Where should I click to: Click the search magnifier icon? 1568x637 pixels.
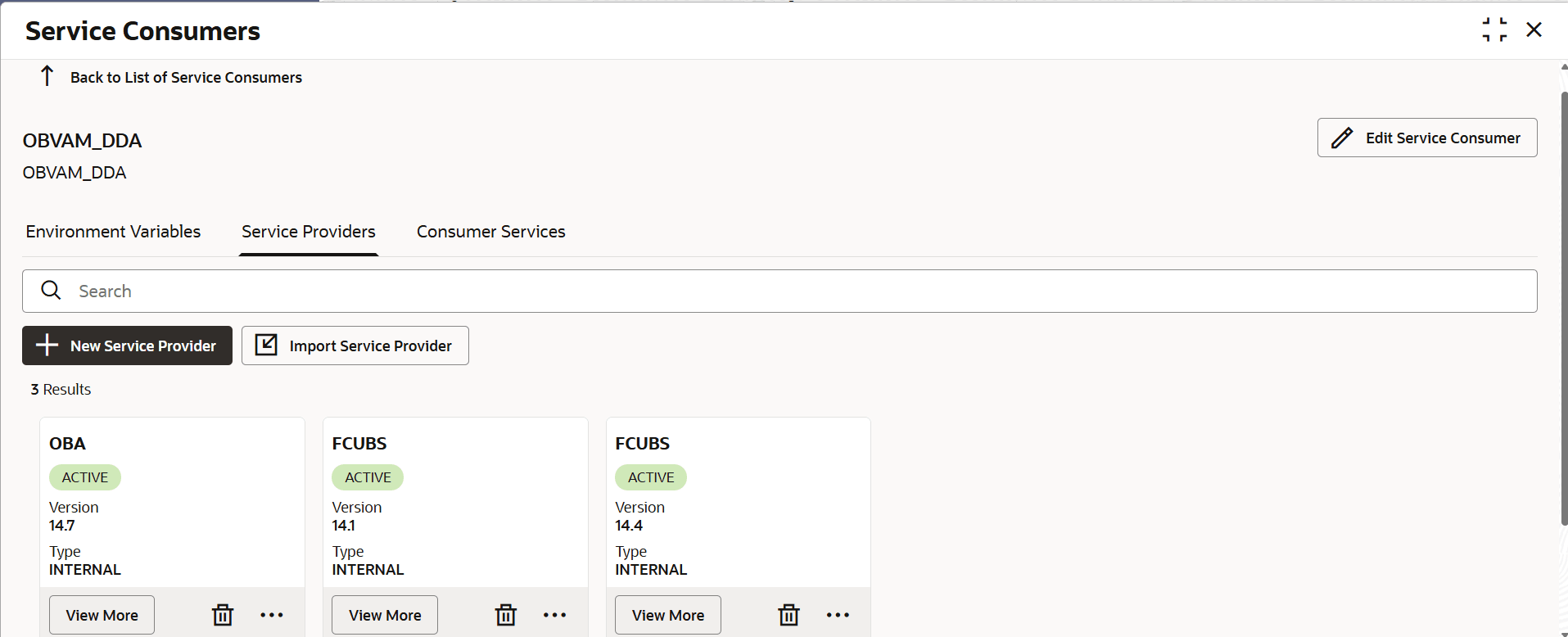(51, 291)
